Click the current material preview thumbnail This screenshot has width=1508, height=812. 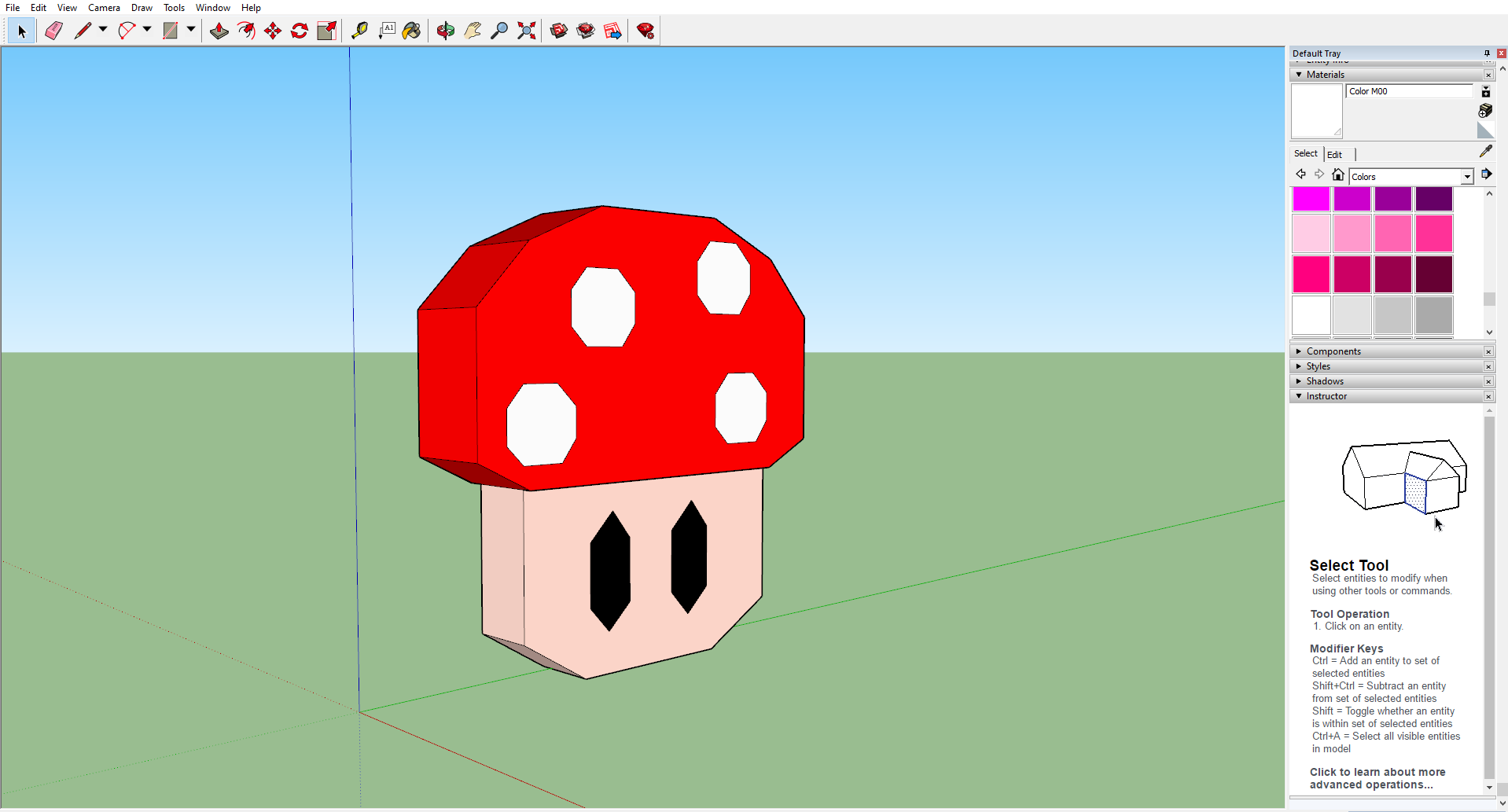[1317, 111]
